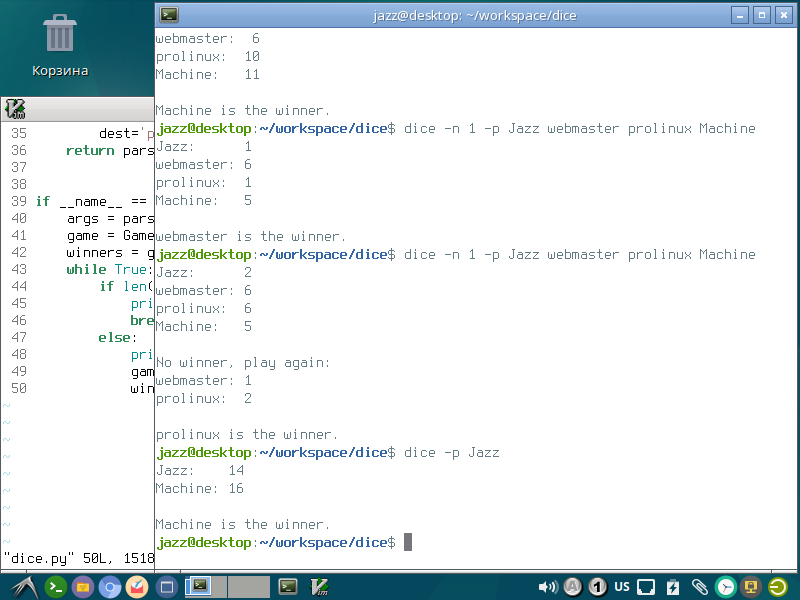The width and height of the screenshot is (800, 600).
Task: Minimize the terminal window
Action: coord(739,15)
